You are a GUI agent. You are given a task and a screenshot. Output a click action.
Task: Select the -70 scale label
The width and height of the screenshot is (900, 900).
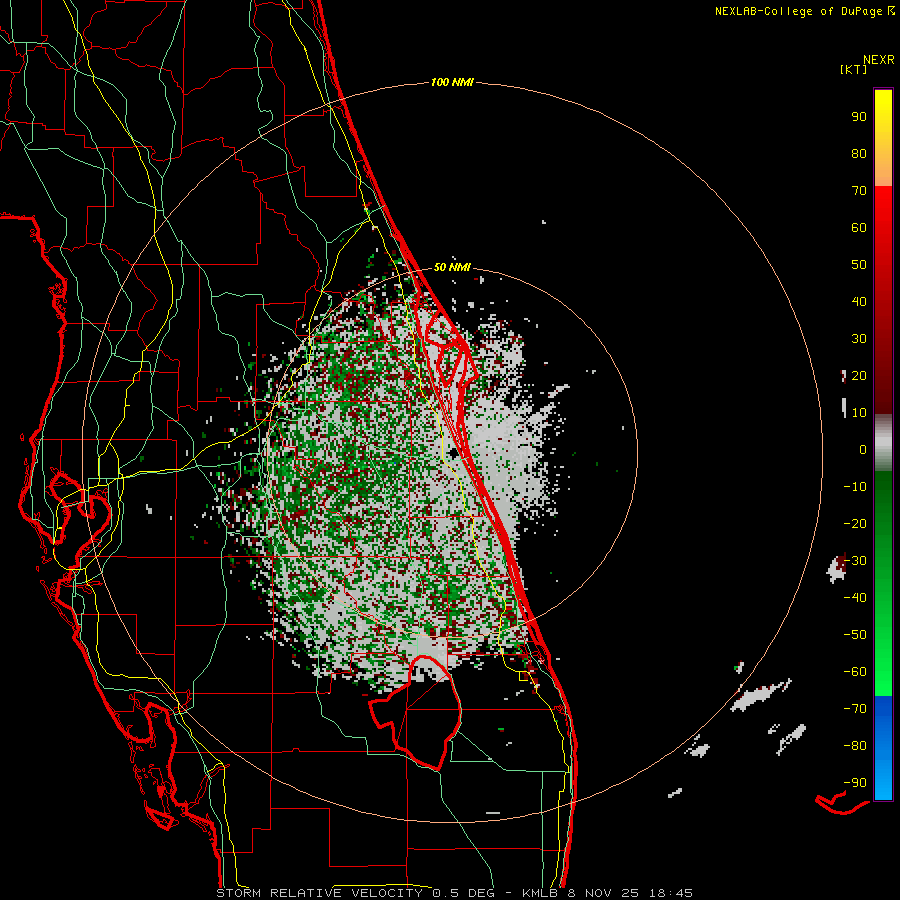(x=855, y=709)
